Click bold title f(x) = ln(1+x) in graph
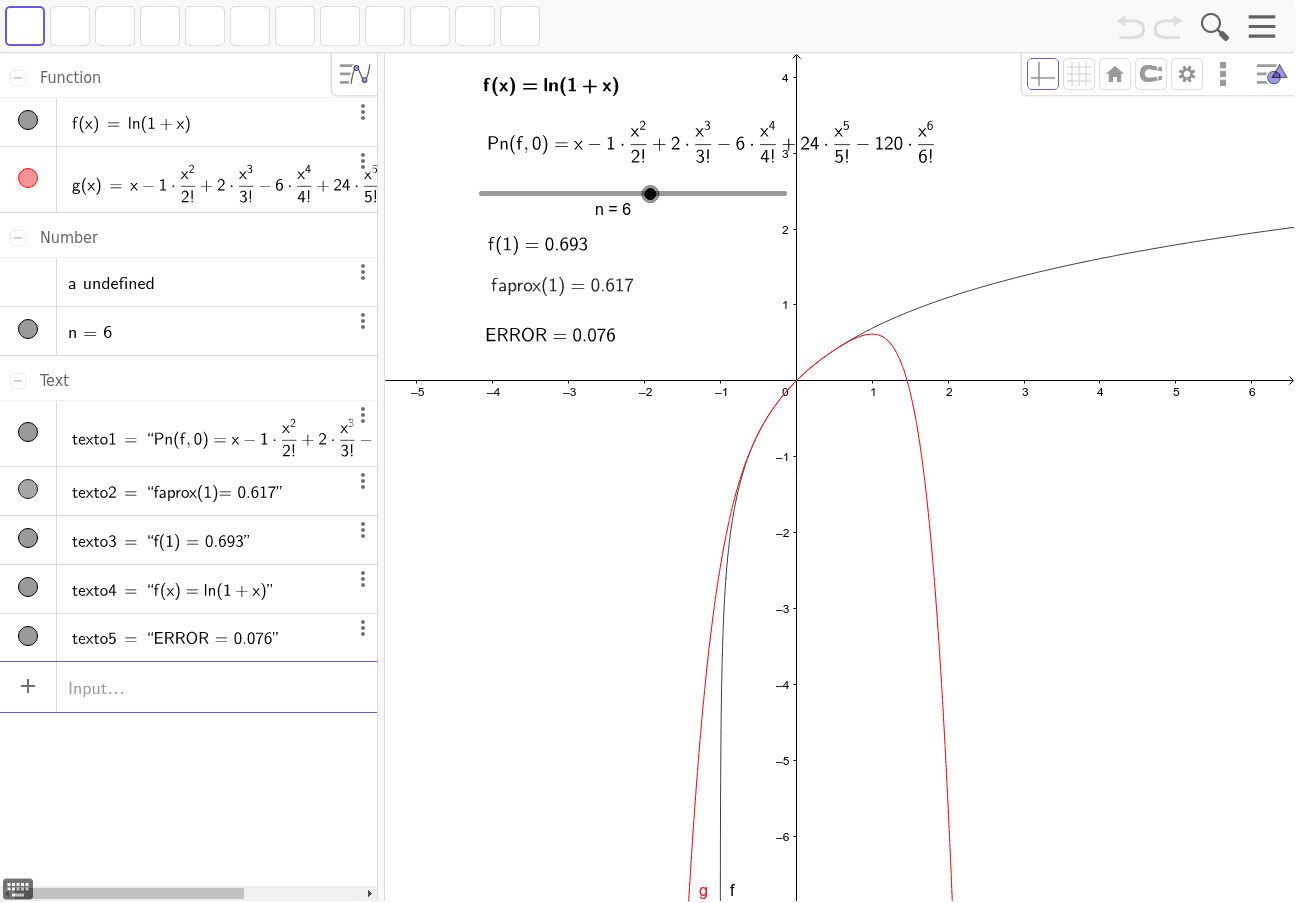Image resolution: width=1296 pixels, height=903 pixels. pos(551,86)
